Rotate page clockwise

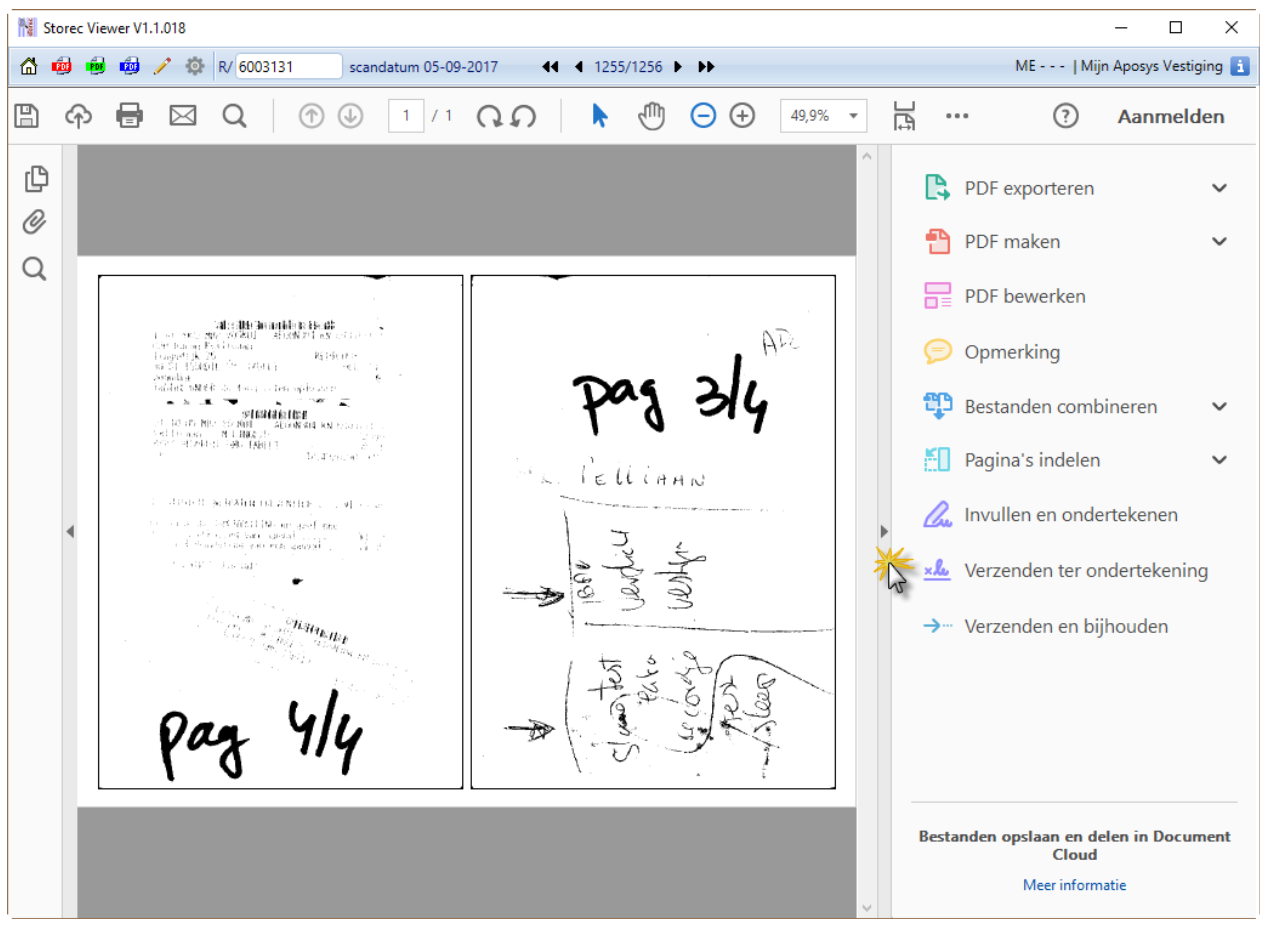489,116
